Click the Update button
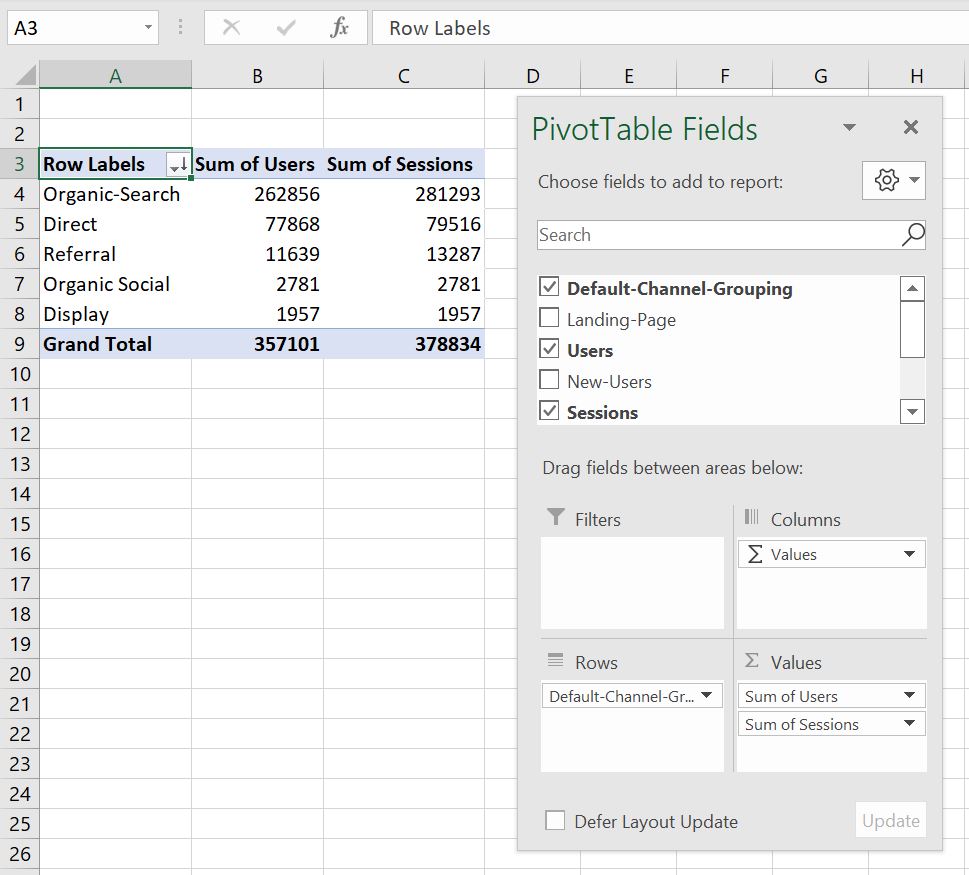 point(890,821)
